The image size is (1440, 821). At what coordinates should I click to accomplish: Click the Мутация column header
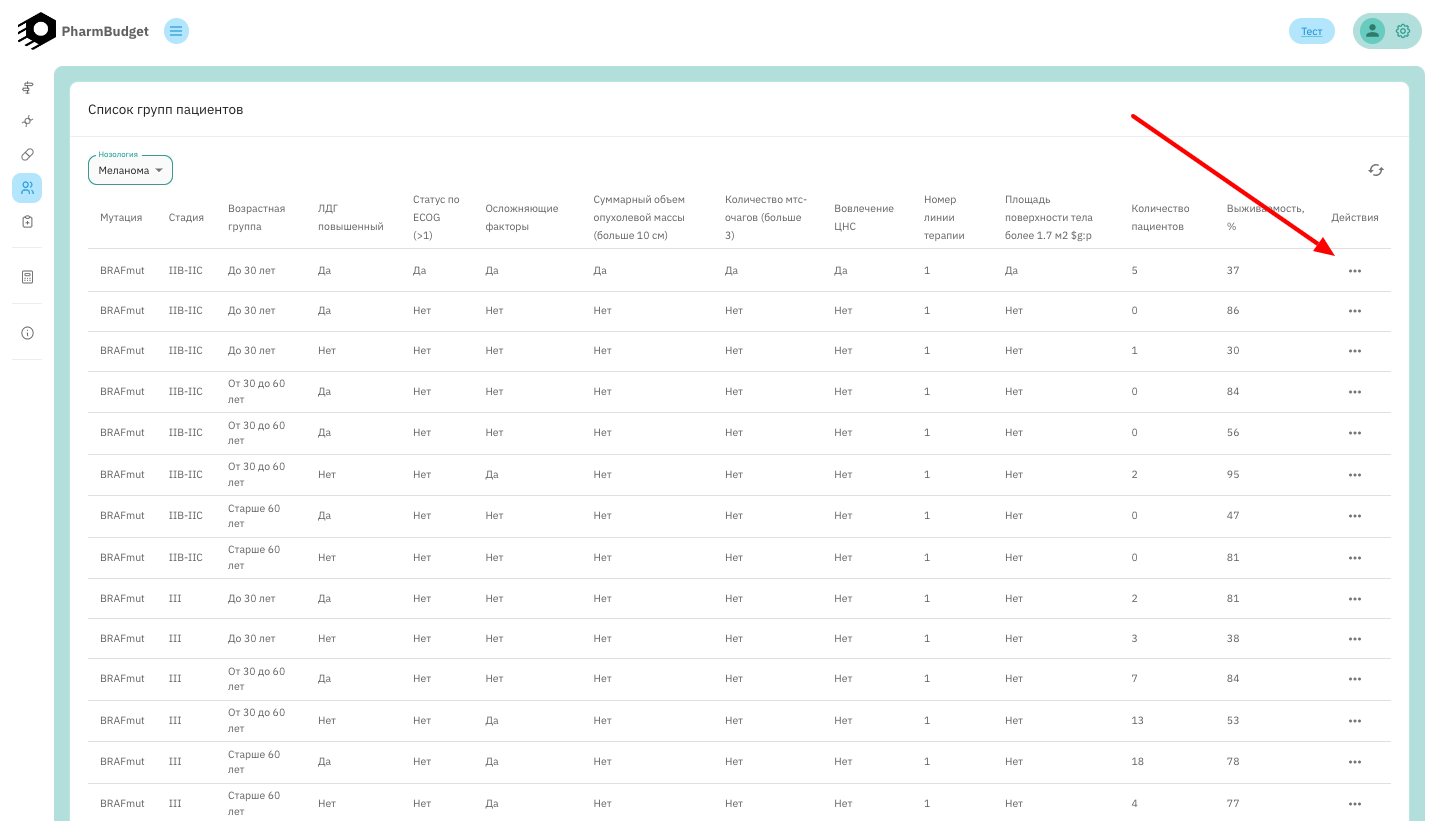point(121,217)
